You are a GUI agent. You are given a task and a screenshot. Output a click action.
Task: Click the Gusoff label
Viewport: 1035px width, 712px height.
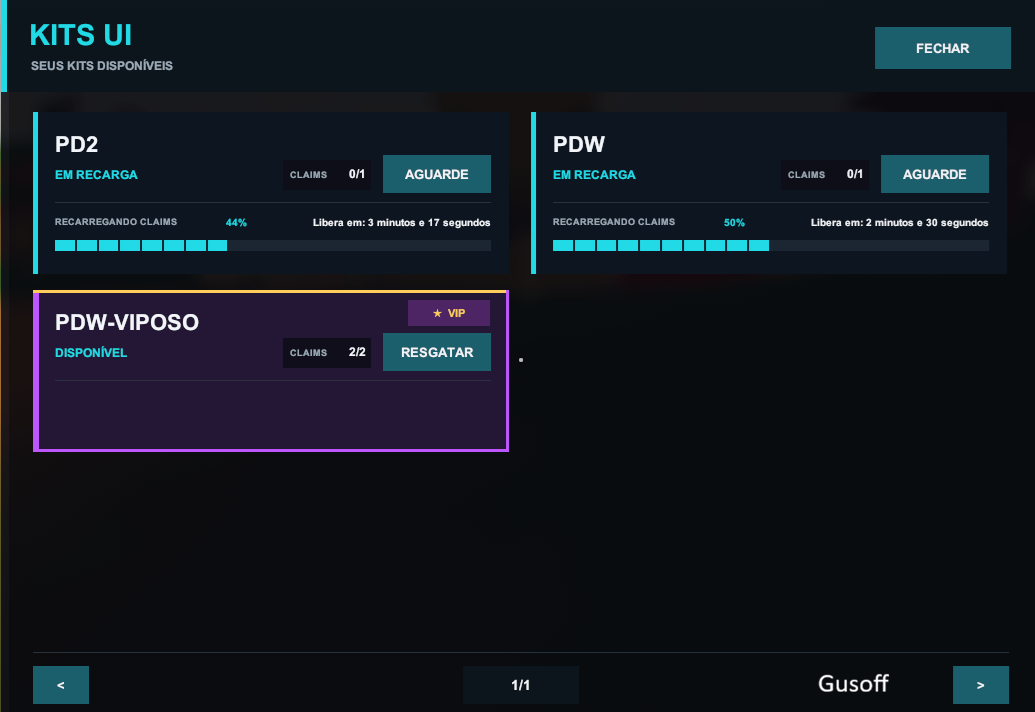[853, 684]
